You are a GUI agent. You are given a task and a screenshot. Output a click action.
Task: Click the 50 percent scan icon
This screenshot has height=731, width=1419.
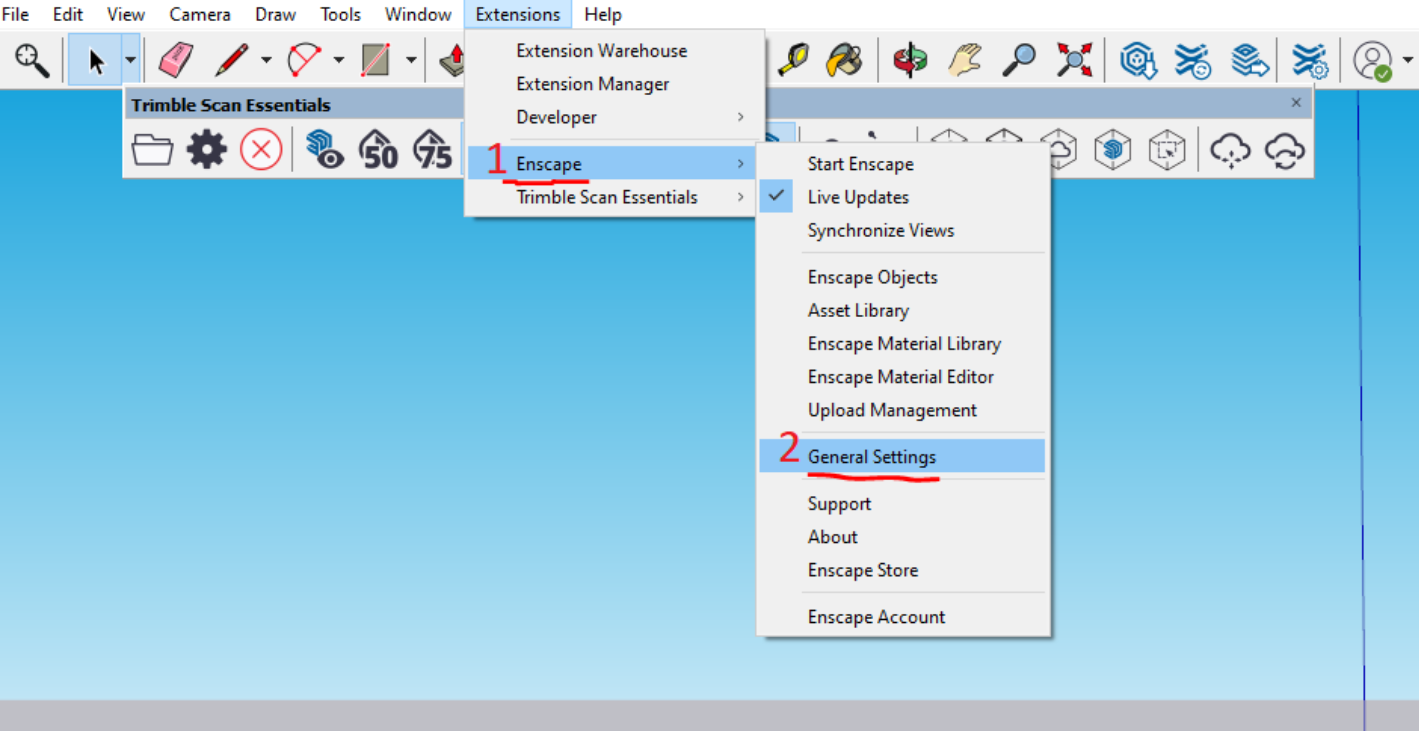(379, 150)
